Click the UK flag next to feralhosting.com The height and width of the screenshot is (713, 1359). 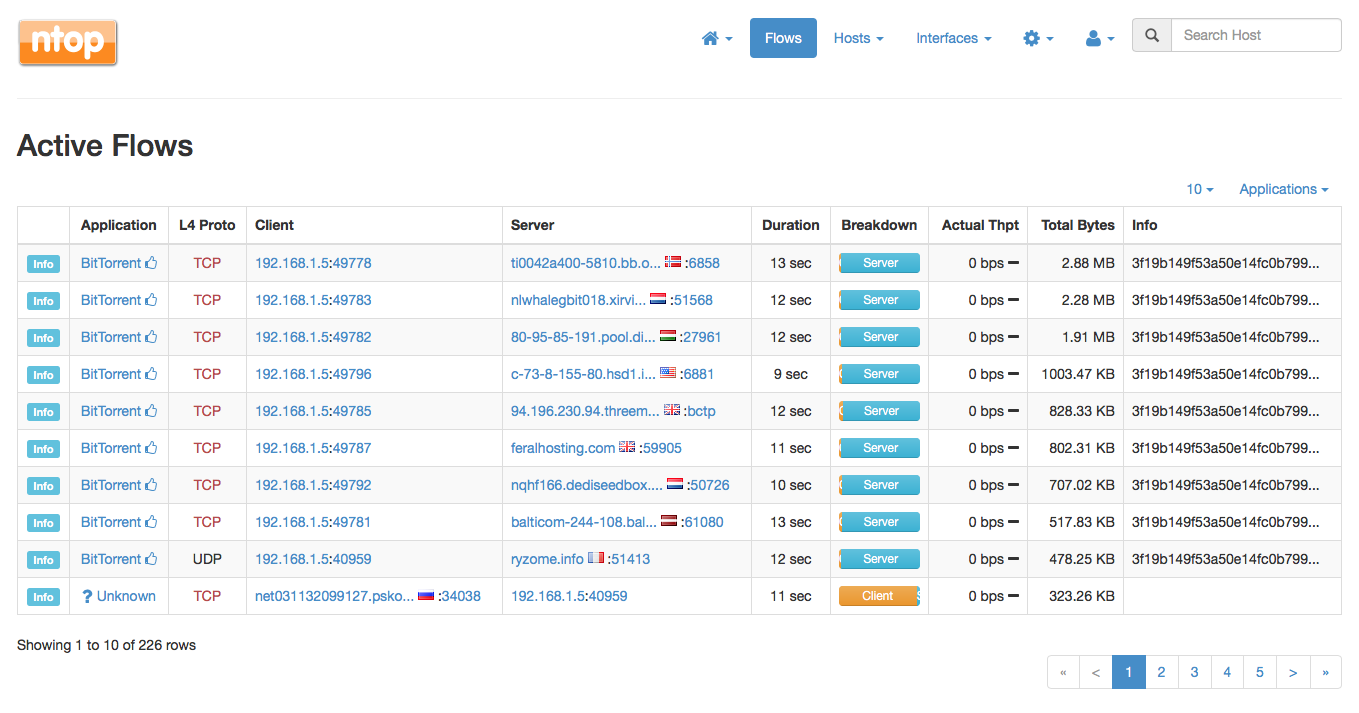[x=627, y=447]
